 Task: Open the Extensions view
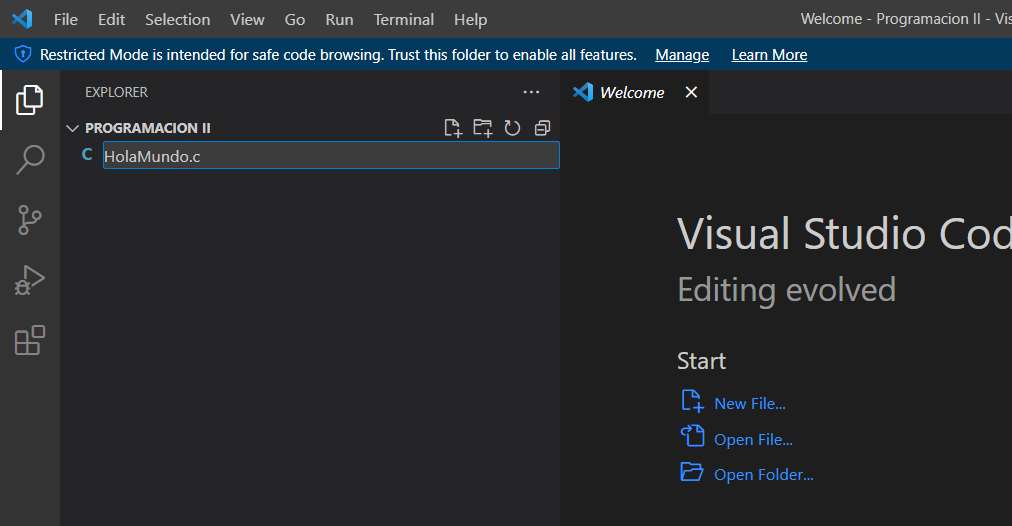(x=30, y=340)
